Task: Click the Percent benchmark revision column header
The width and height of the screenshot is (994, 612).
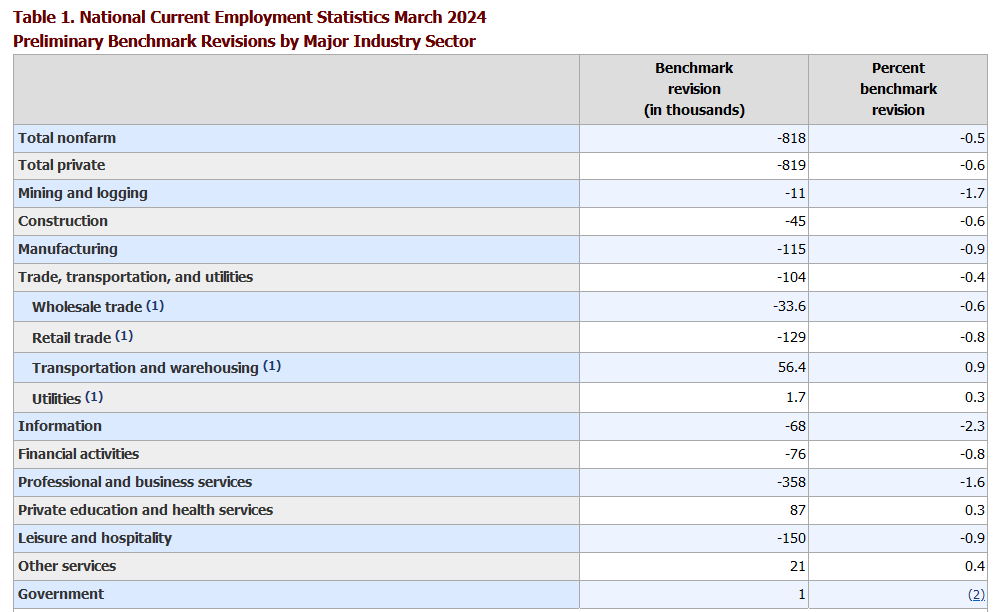Action: point(898,89)
